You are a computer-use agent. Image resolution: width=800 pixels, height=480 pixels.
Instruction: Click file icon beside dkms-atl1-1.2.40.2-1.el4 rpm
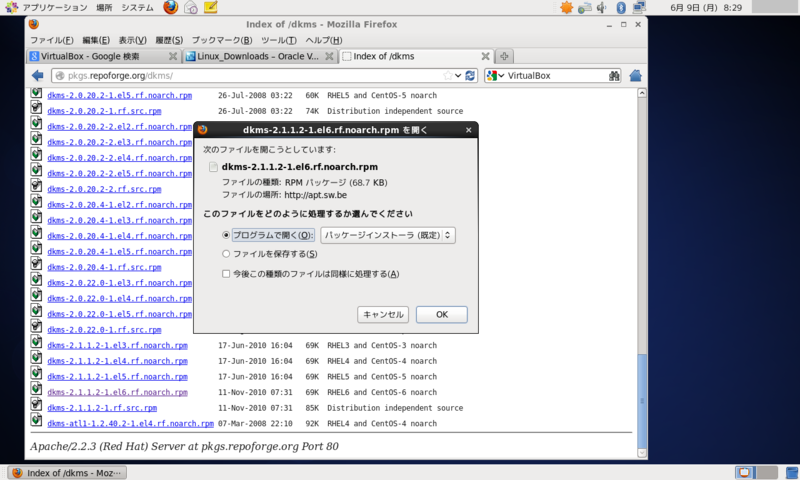36,420
